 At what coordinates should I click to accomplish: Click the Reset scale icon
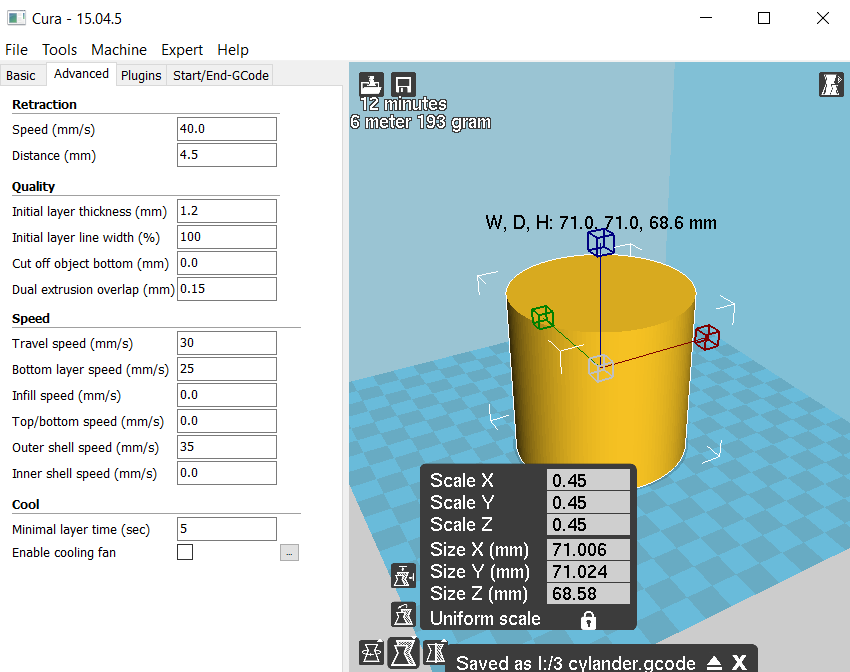point(403,615)
